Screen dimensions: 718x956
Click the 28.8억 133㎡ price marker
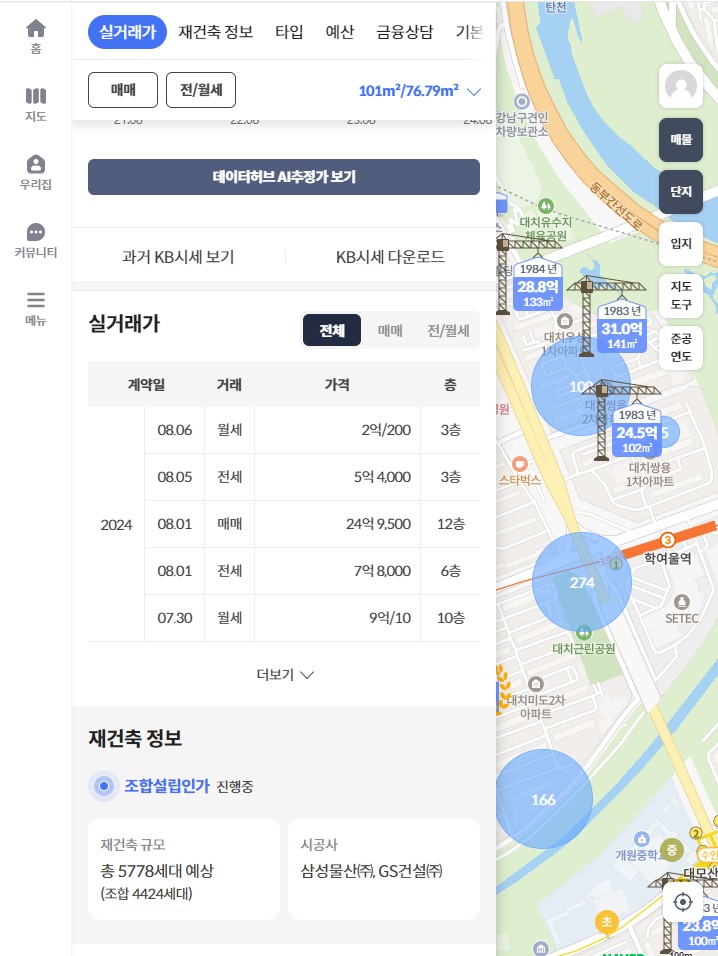[538, 287]
